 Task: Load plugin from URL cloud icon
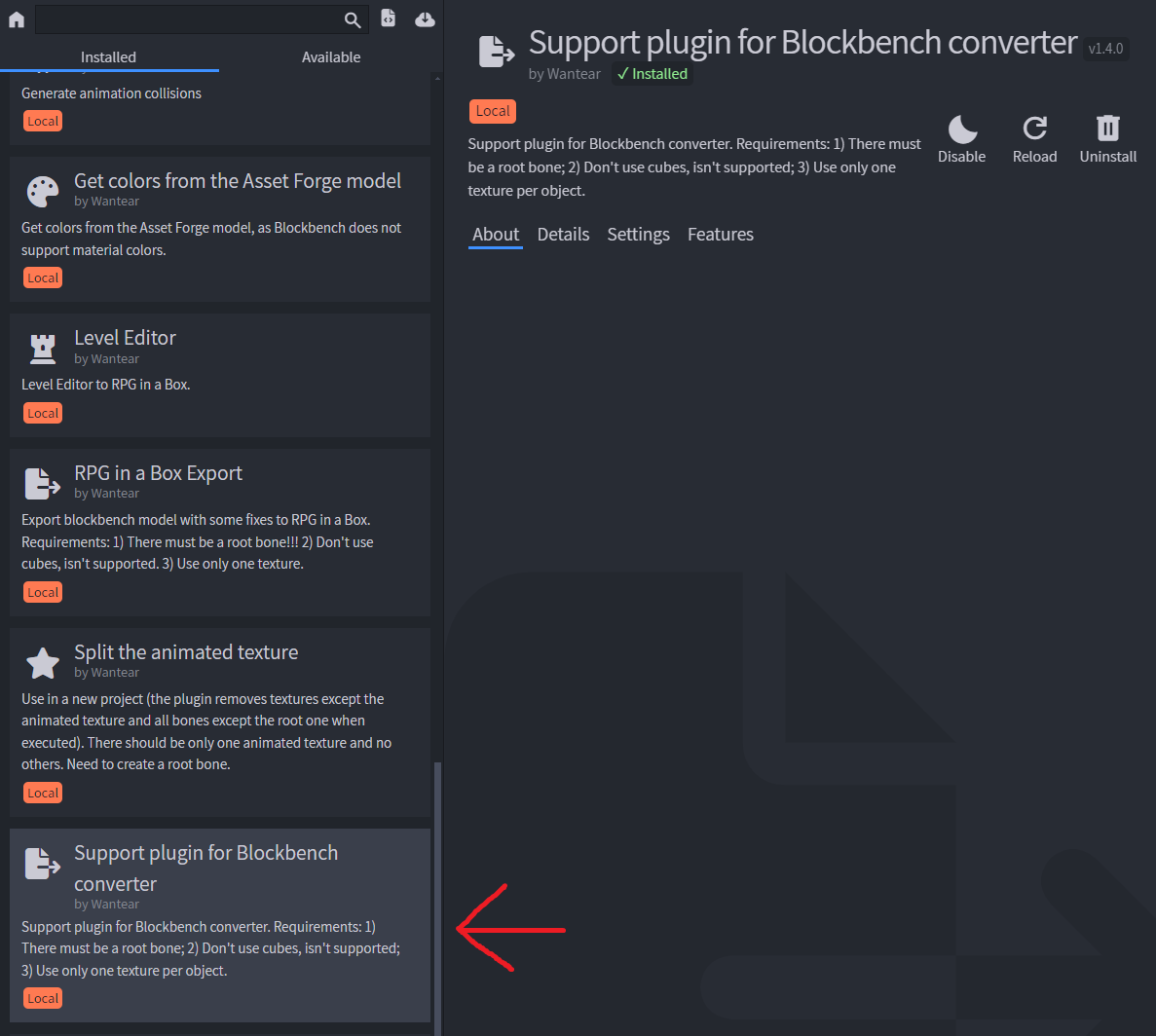click(425, 19)
